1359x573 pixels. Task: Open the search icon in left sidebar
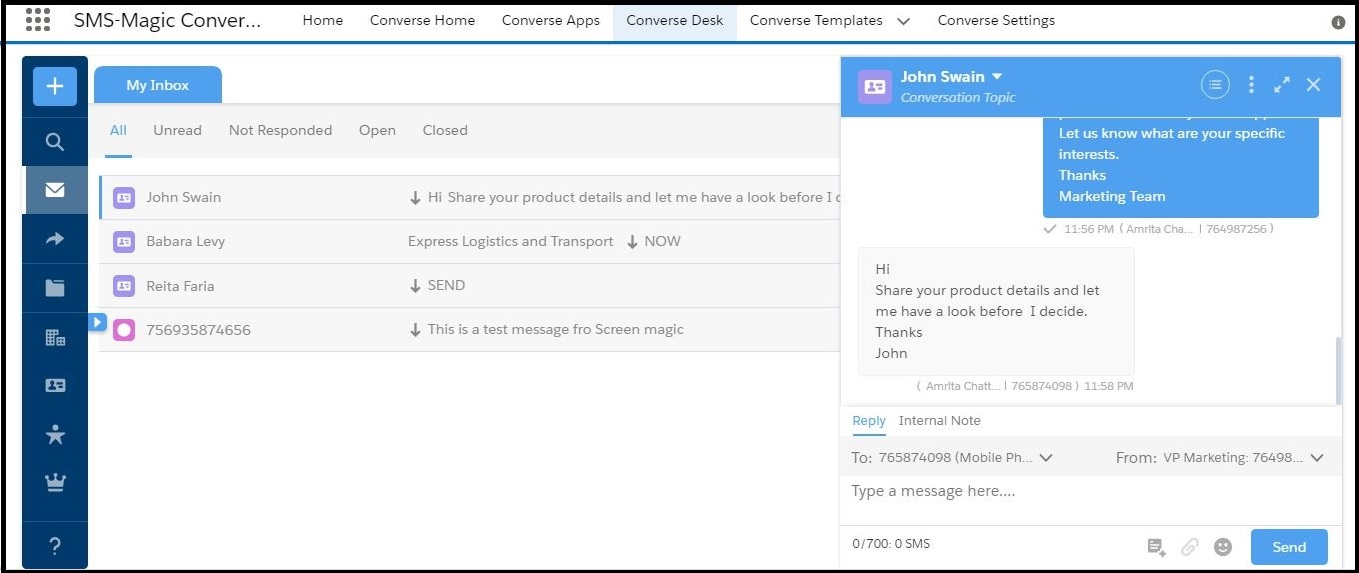(55, 141)
